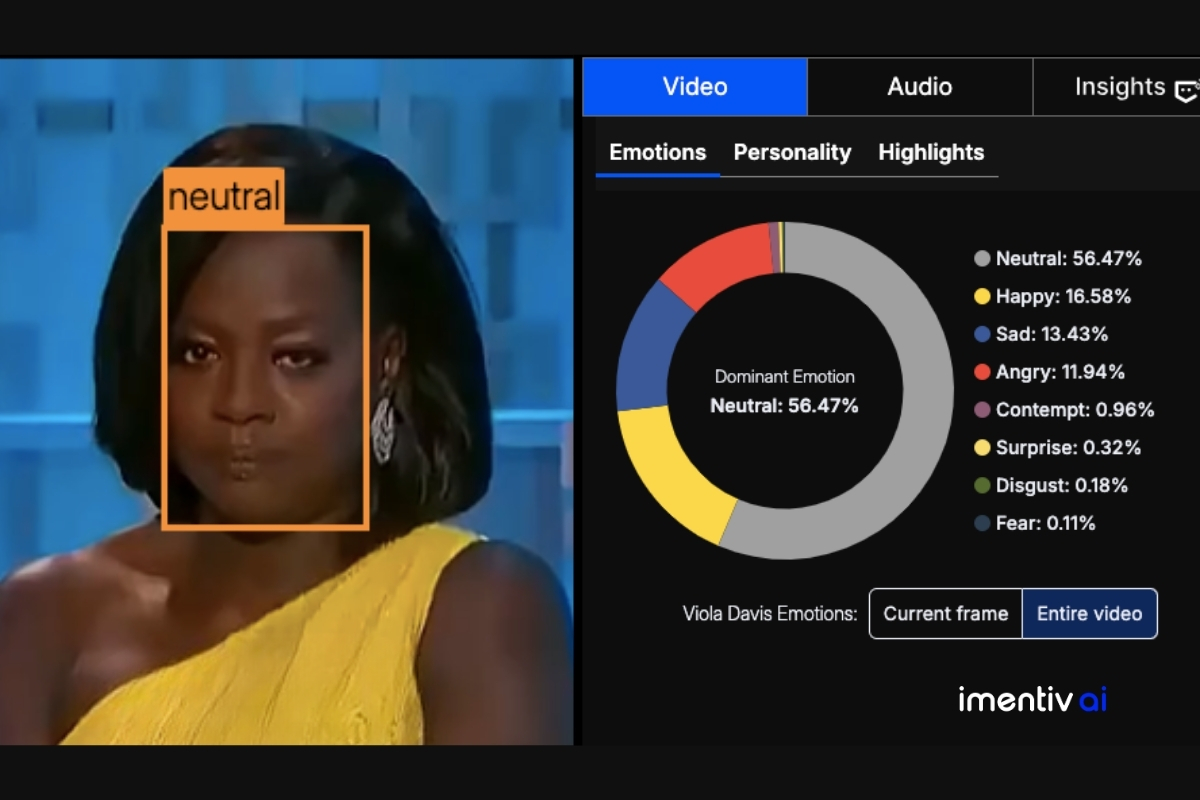1200x800 pixels.
Task: Select the green Disgust legend marker
Action: [x=982, y=485]
